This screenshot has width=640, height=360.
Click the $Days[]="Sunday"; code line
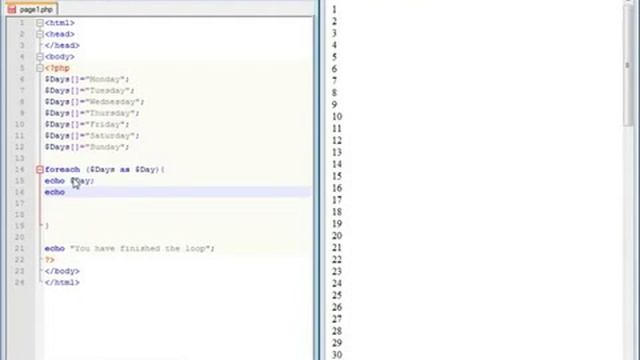(87, 147)
